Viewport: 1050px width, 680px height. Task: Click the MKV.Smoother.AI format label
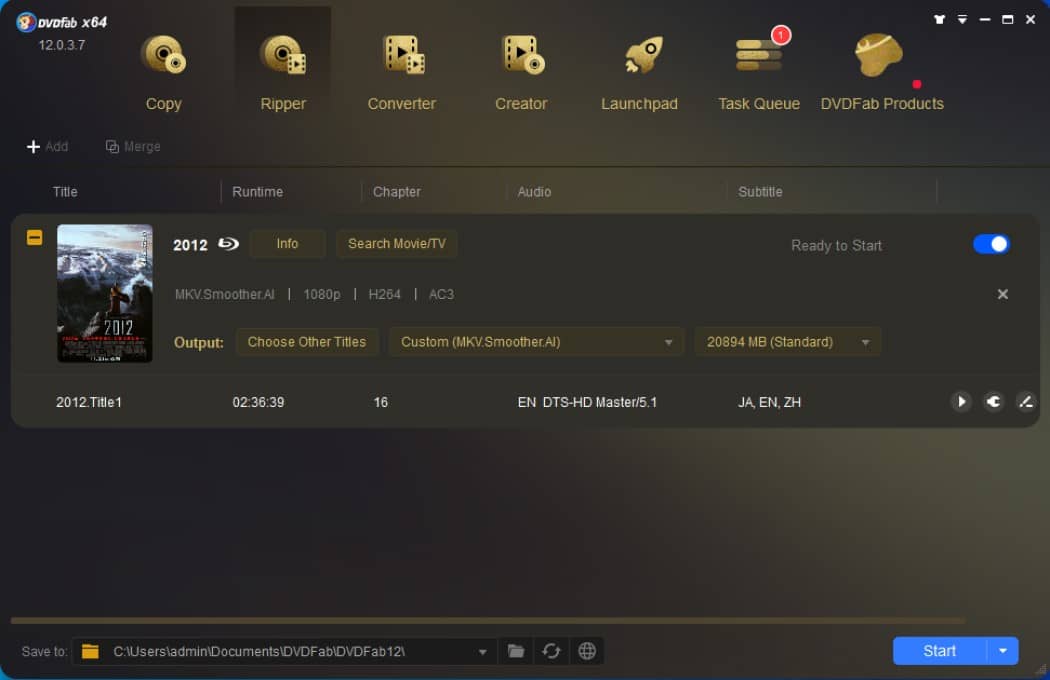click(224, 294)
